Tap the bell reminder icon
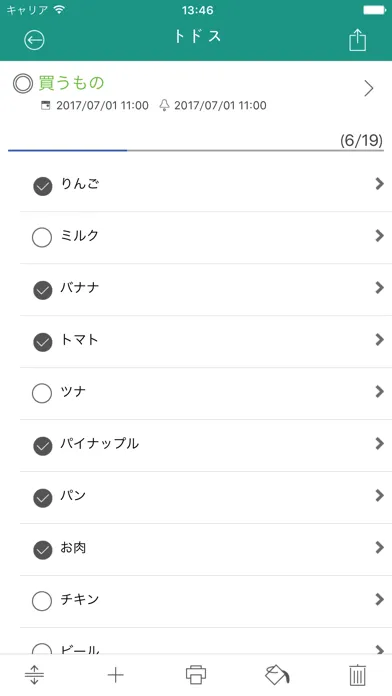This screenshot has height=696, width=392. (164, 105)
